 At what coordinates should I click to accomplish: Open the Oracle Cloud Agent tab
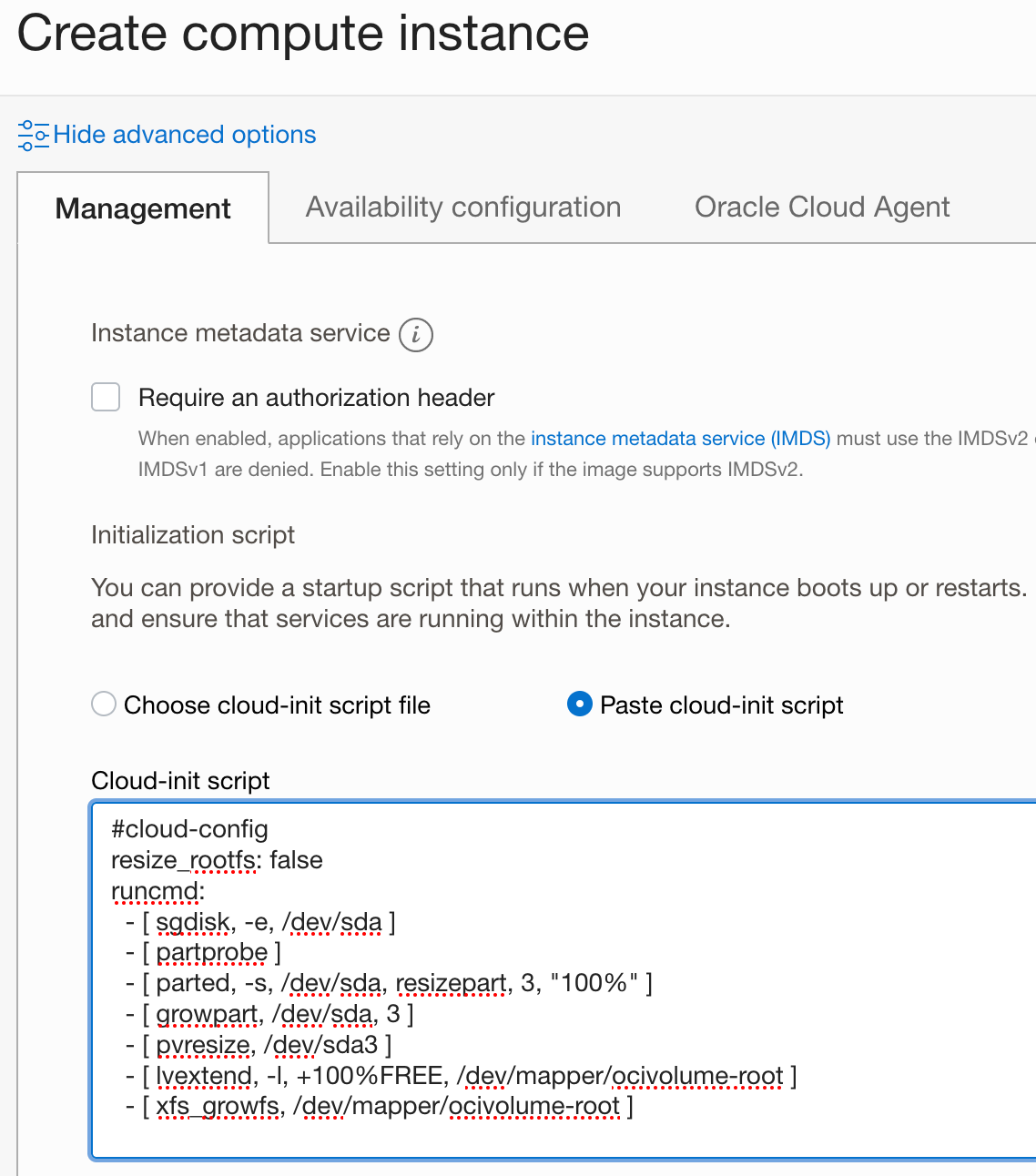click(822, 208)
